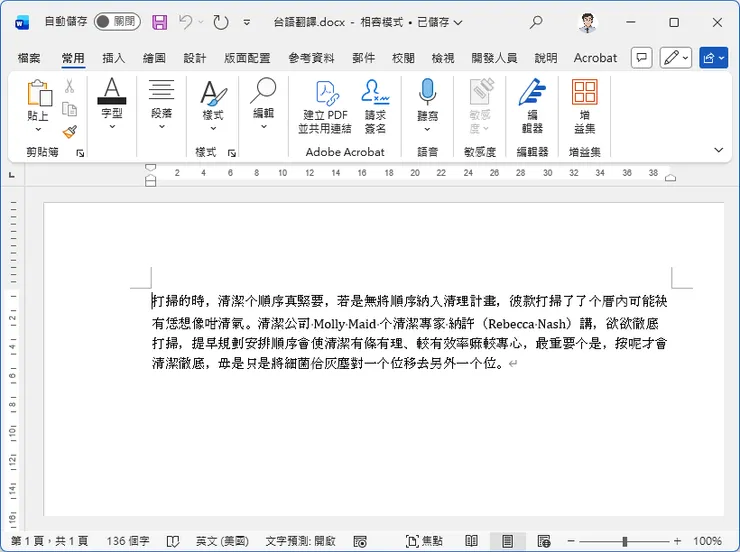Expand the 聽寫 dictation options arrow
Screen dimensions: 740x552
(x=427, y=129)
